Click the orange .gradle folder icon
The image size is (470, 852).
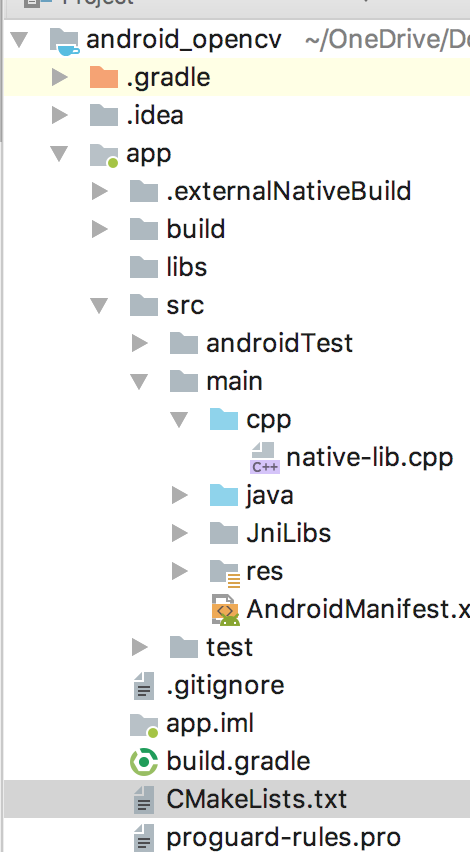104,77
